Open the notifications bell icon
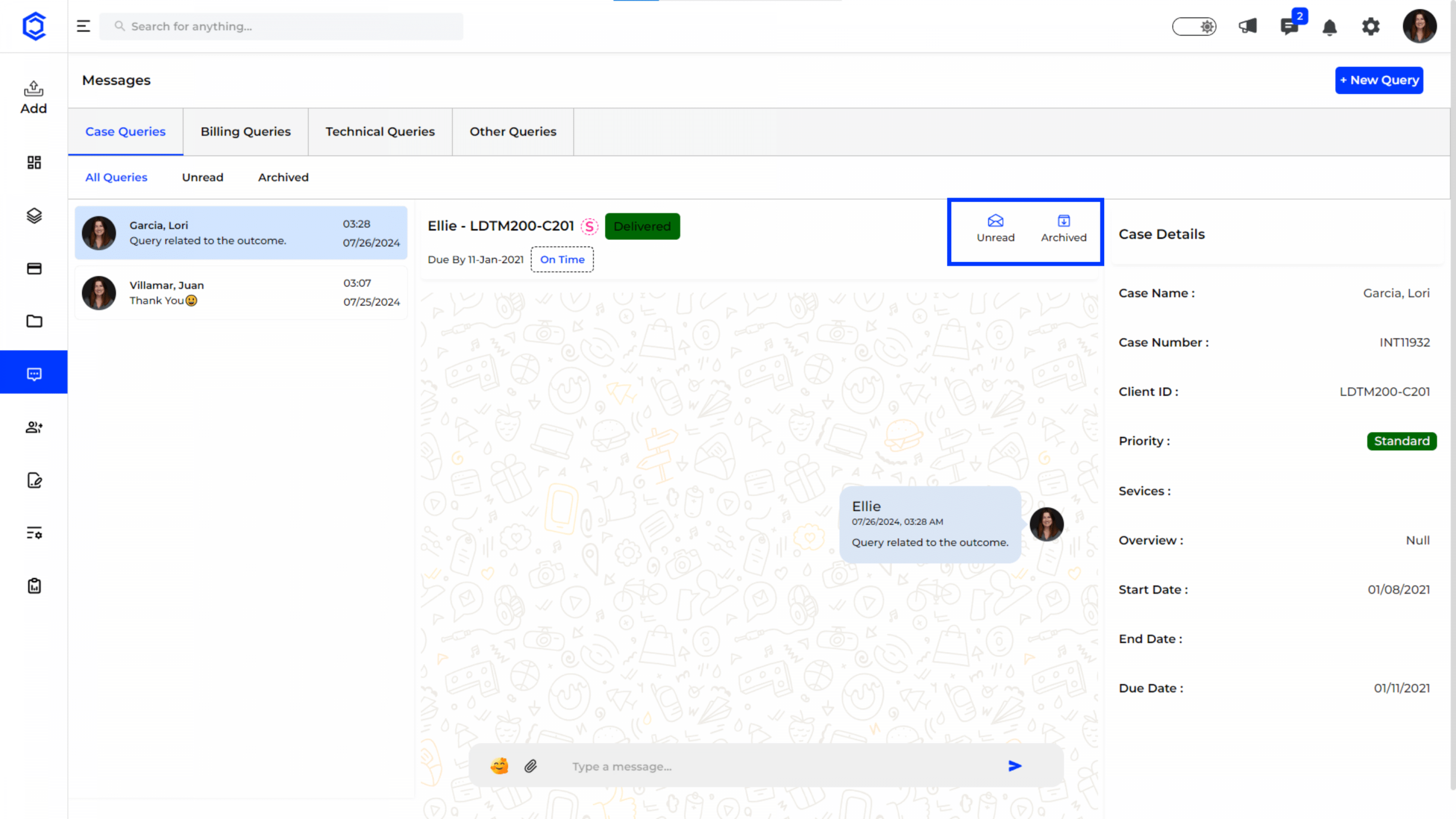The height and width of the screenshot is (819, 1456). [x=1330, y=27]
